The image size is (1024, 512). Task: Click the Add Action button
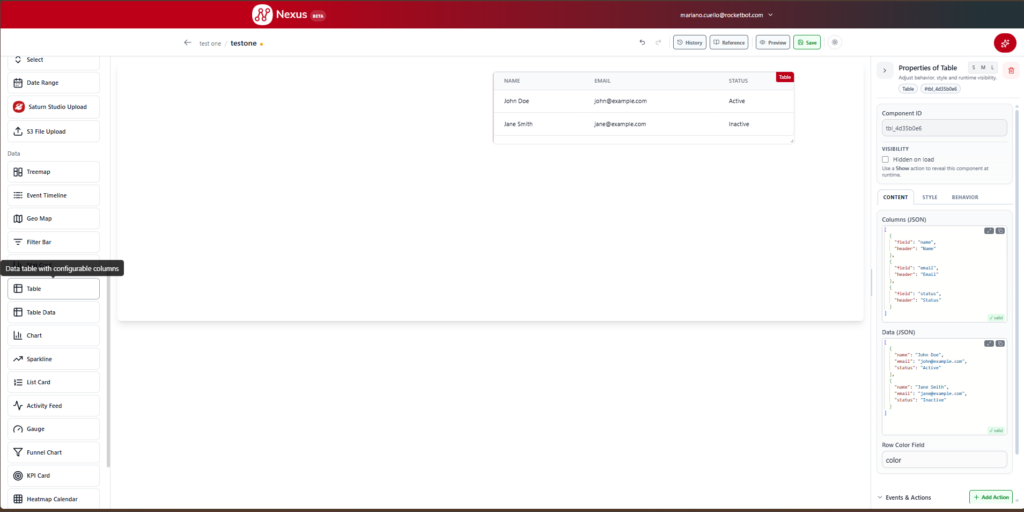click(x=991, y=498)
